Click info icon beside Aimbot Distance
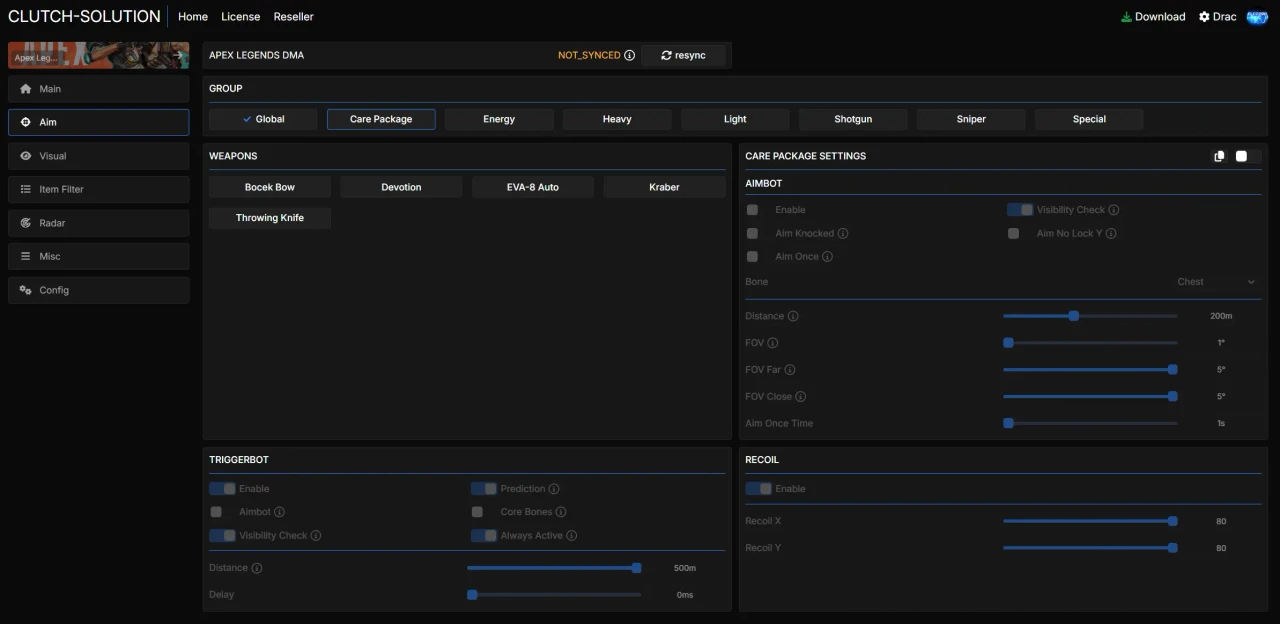 [x=793, y=316]
